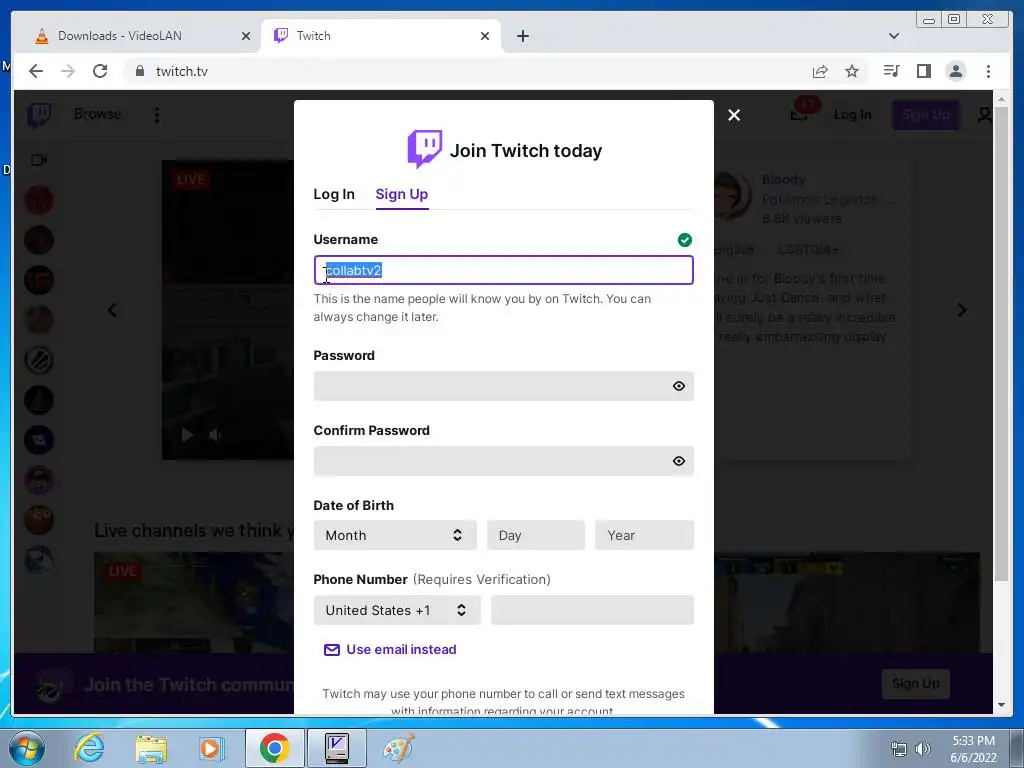Open the Windows Start menu

[25, 748]
